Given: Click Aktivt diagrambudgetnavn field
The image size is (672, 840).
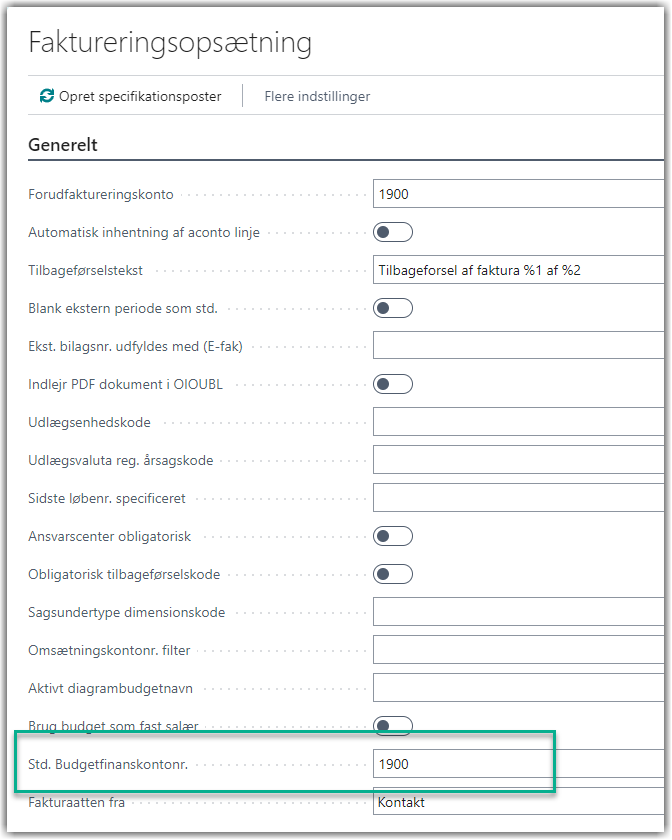Looking at the screenshot, I should coord(518,688).
